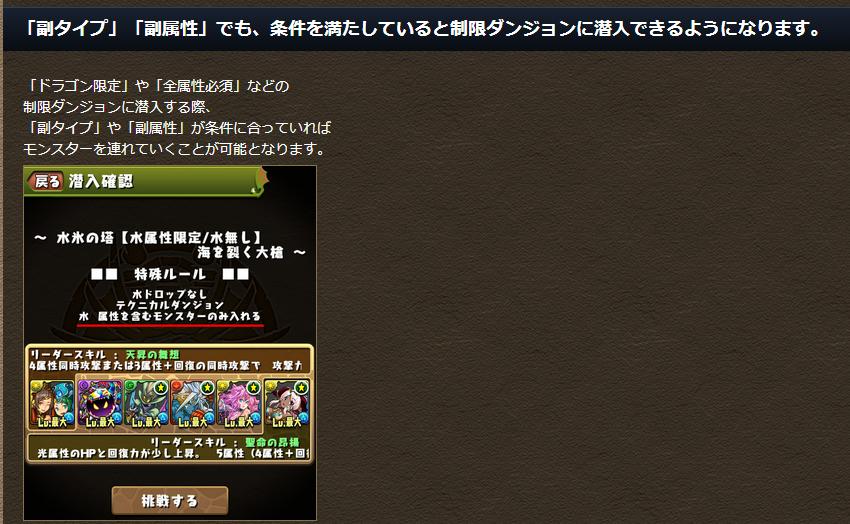Click the red-underlined 水属性を含むモンスター rule text
The image size is (850, 524).
coord(170,316)
